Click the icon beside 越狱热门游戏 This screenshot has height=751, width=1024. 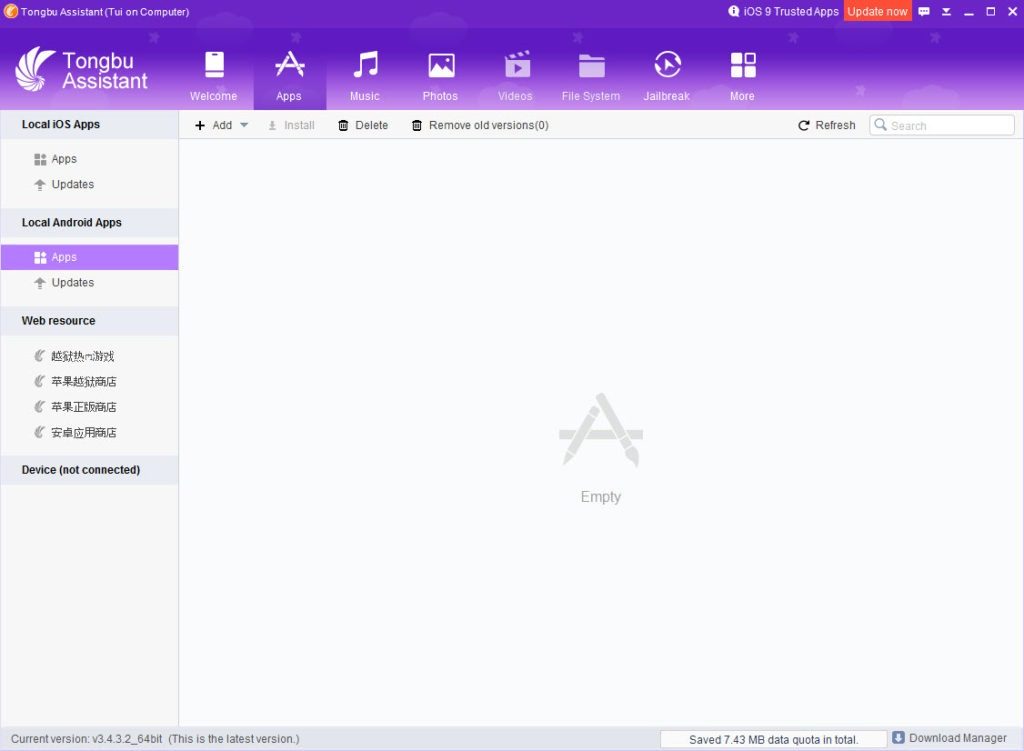(39, 355)
